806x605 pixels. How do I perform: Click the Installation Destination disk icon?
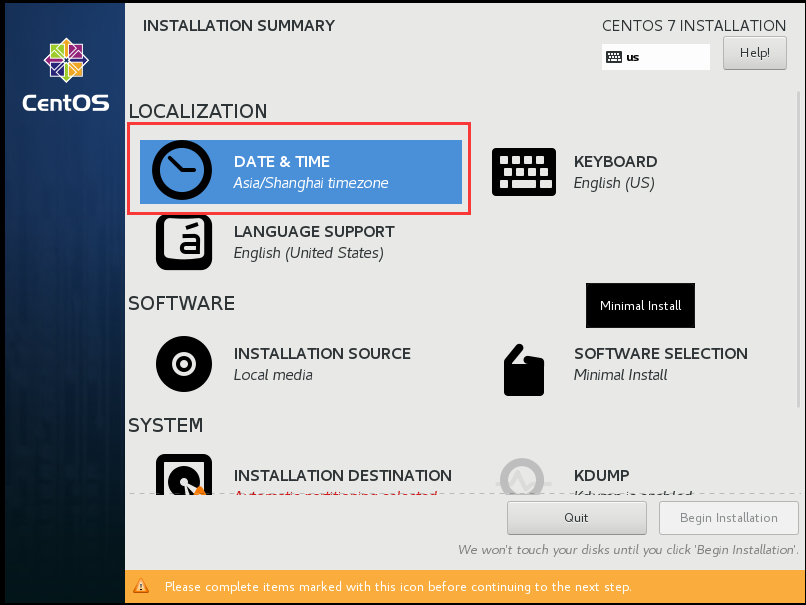(184, 474)
